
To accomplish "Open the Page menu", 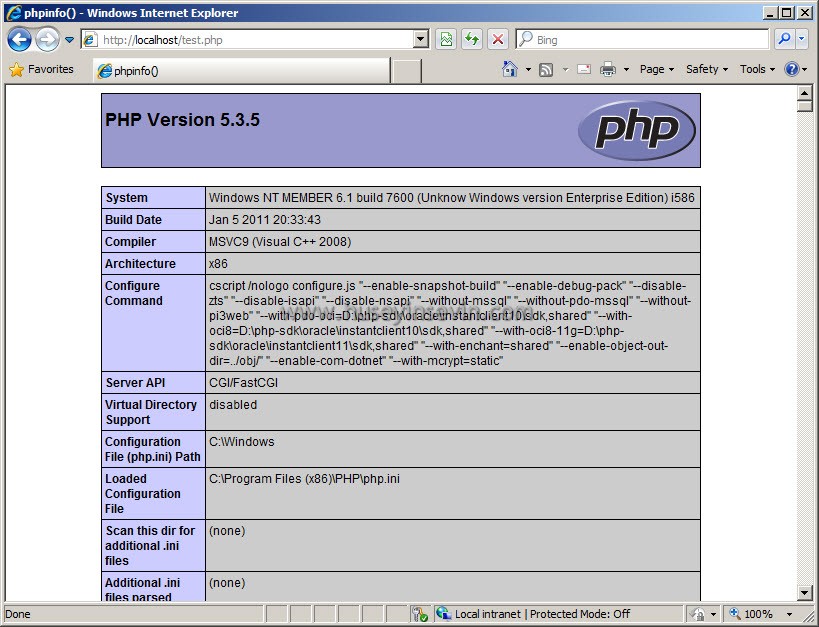I will [x=657, y=69].
